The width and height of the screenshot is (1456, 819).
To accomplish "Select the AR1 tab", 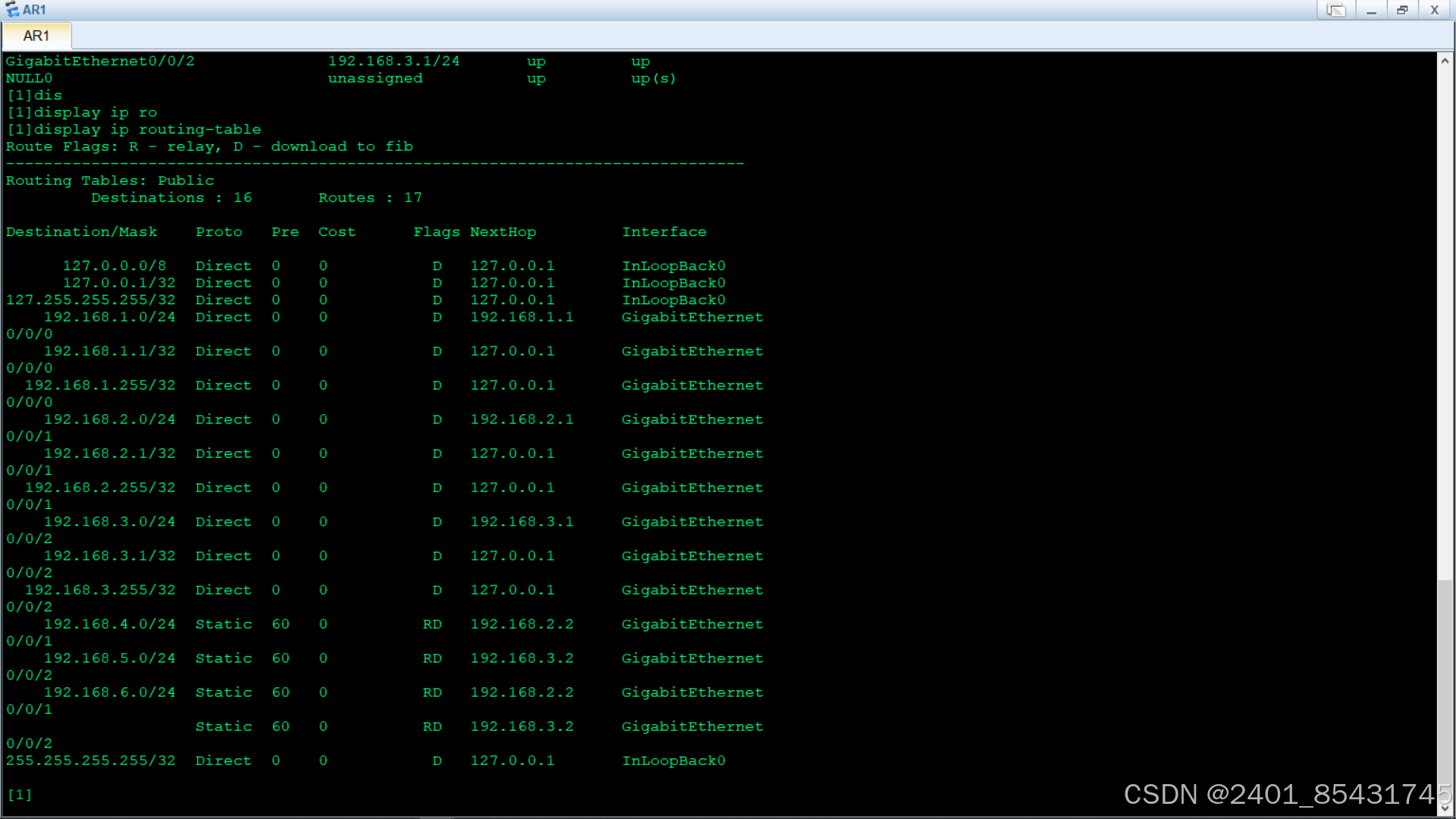I will coord(36,36).
